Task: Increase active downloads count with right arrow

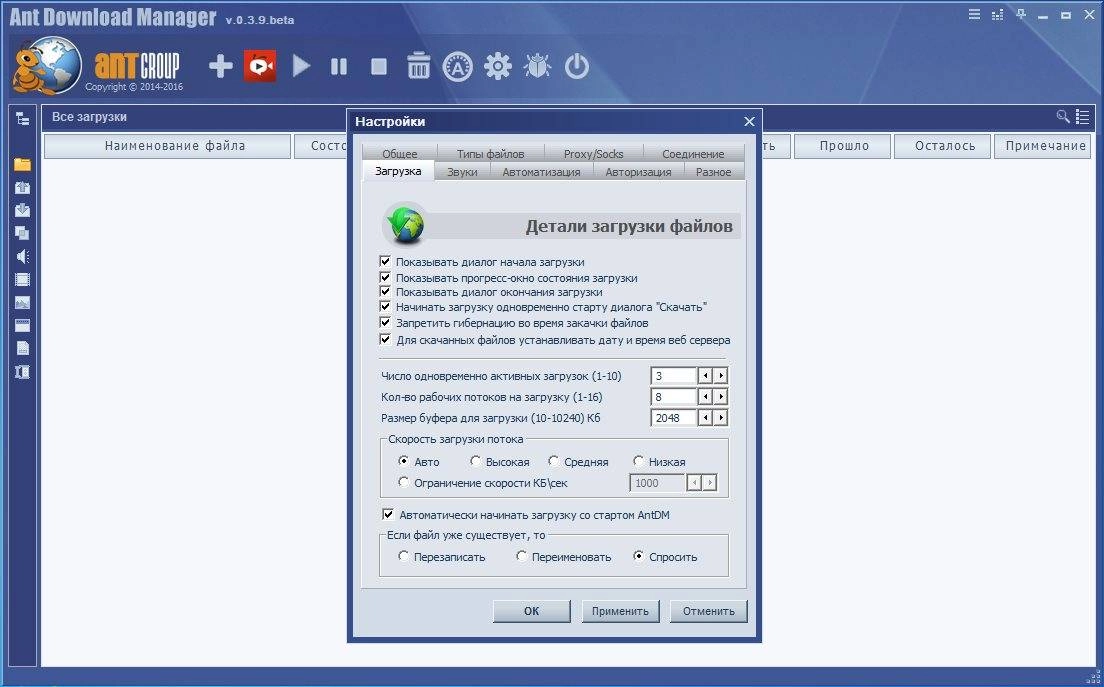Action: tap(720, 376)
